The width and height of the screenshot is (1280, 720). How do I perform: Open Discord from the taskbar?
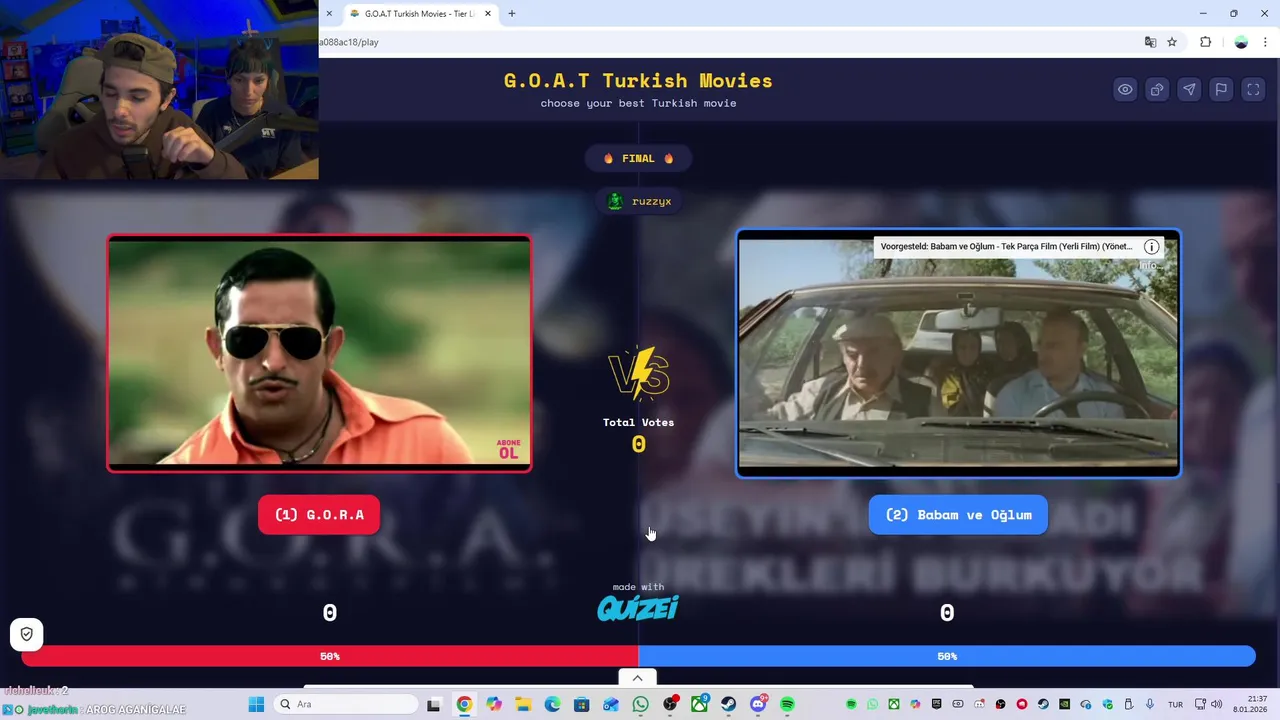point(758,704)
